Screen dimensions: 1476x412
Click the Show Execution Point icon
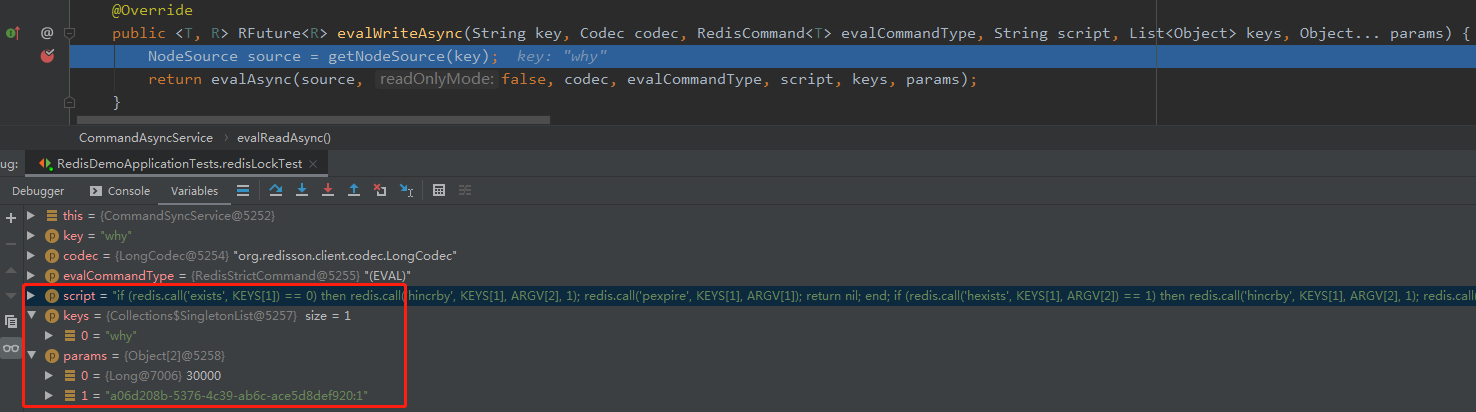click(243, 190)
